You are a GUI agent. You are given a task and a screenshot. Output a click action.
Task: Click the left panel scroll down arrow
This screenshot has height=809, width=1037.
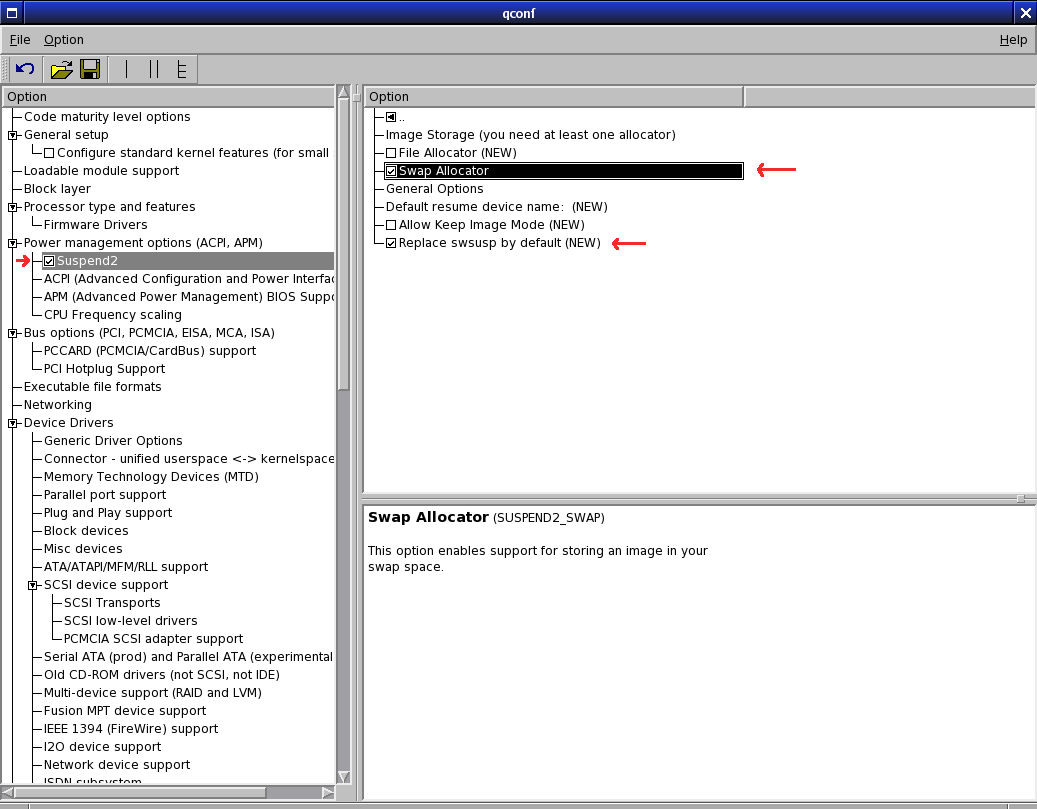[x=344, y=777]
